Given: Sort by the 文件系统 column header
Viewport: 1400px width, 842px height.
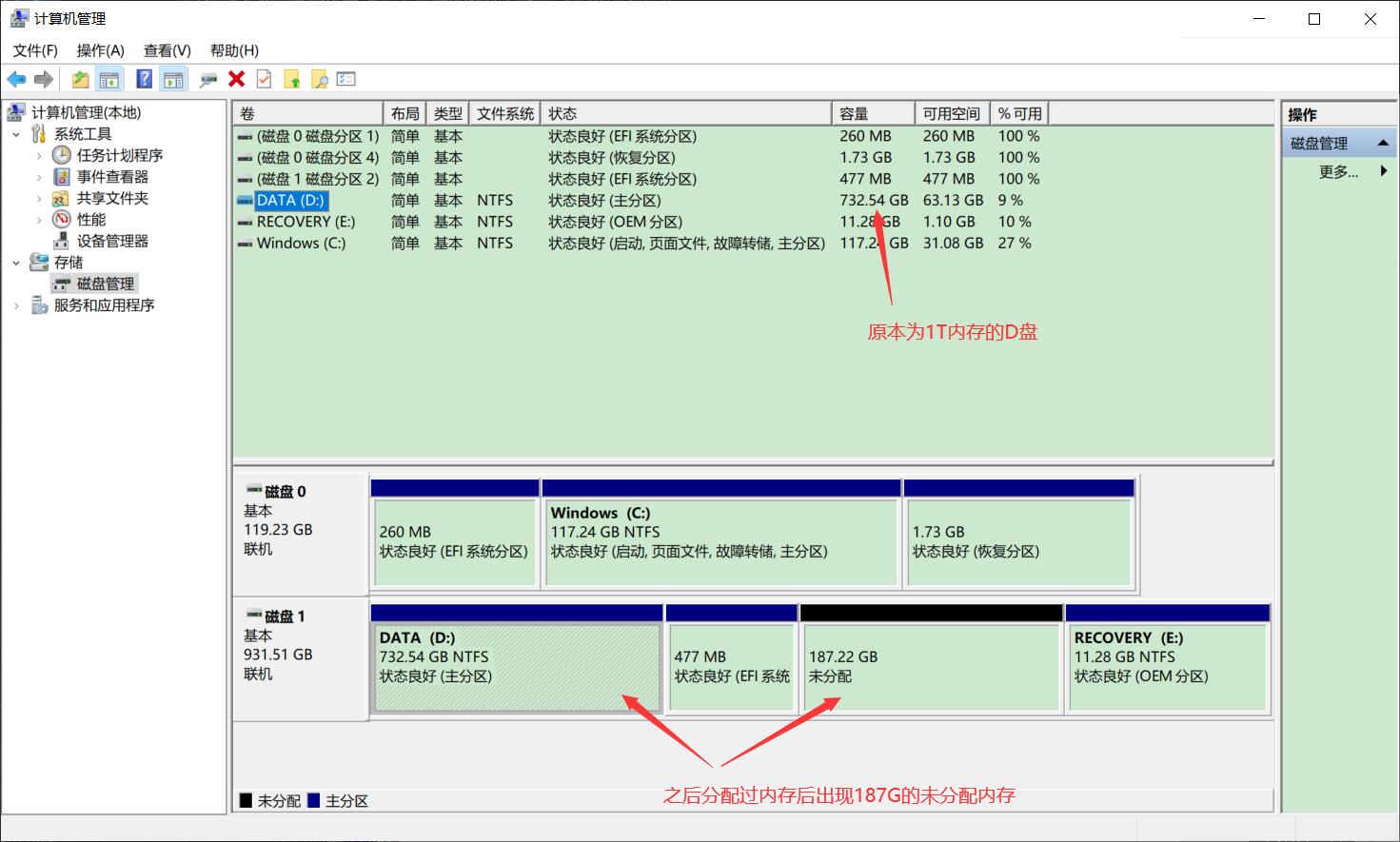Looking at the screenshot, I should pos(504,113).
